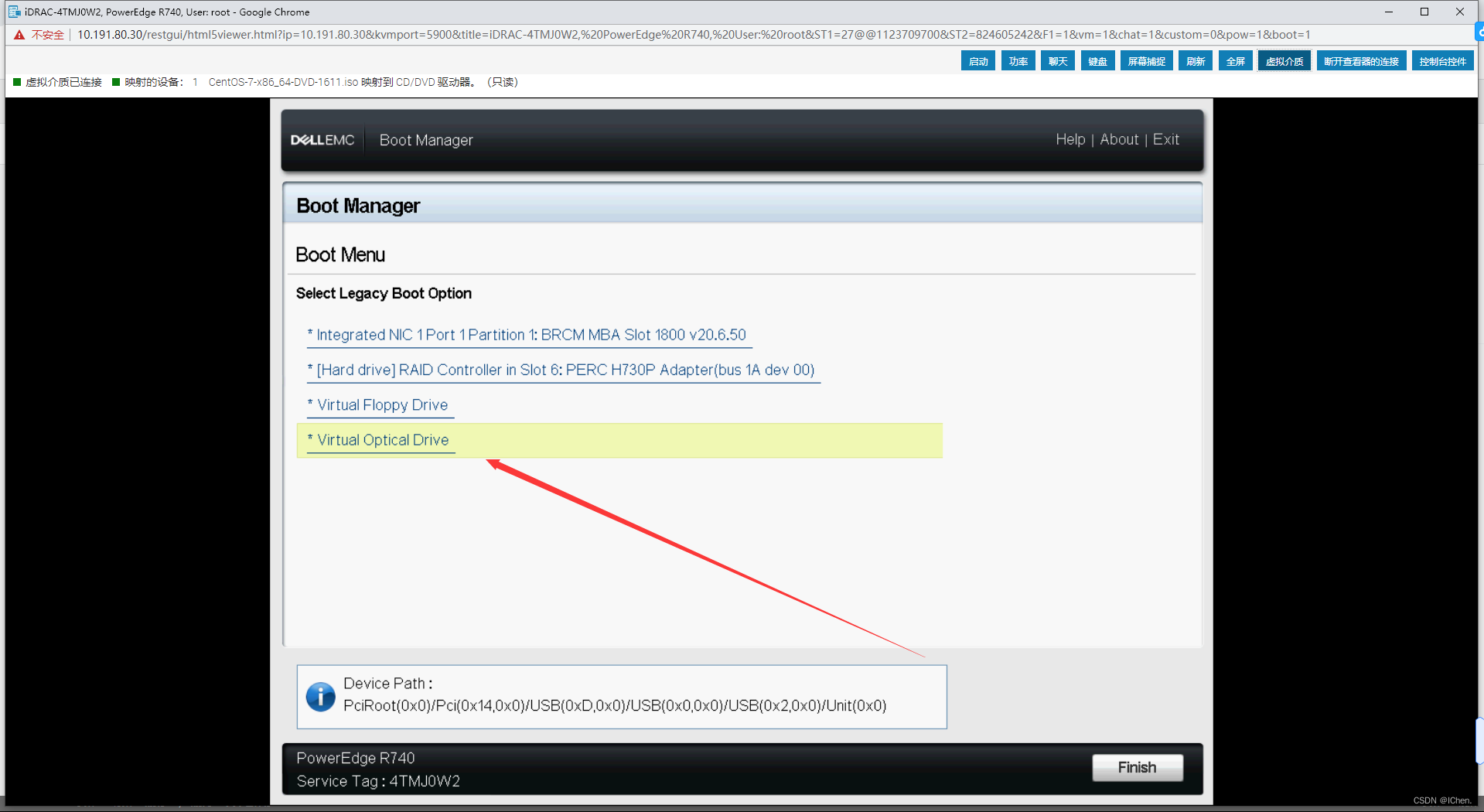Close the iDRAC viewer window
This screenshot has width=1484, height=812.
point(1460,12)
